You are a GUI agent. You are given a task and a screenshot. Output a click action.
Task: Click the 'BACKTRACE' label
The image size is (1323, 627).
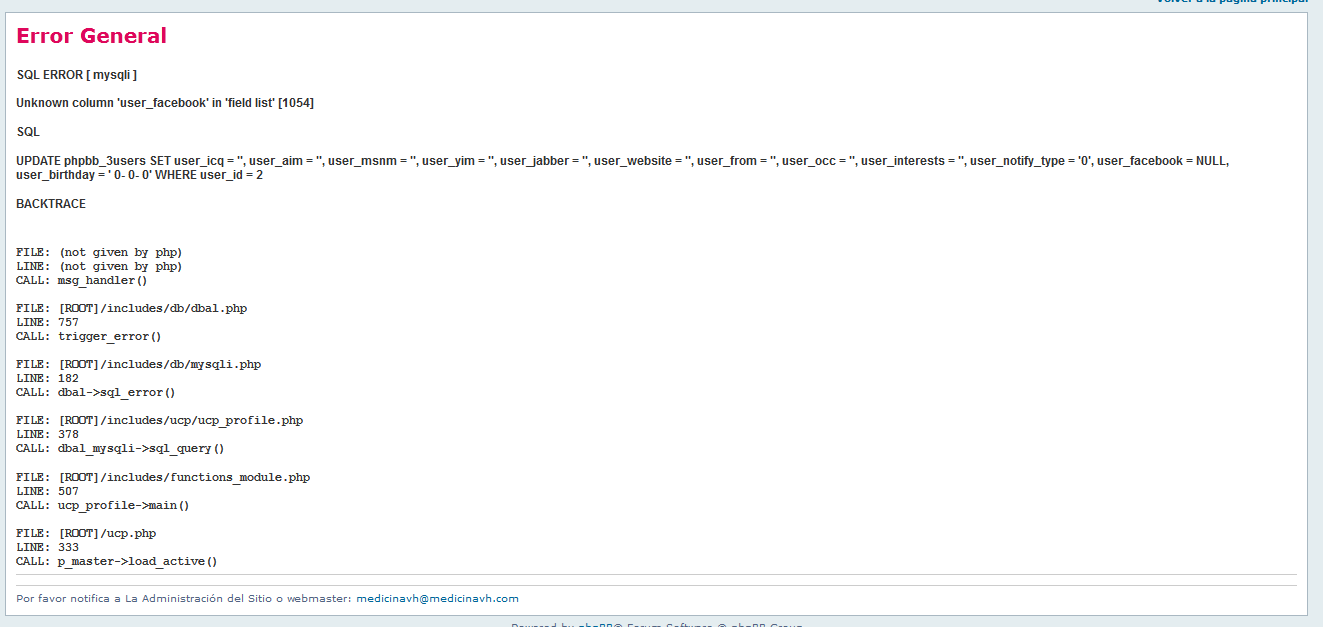51,204
